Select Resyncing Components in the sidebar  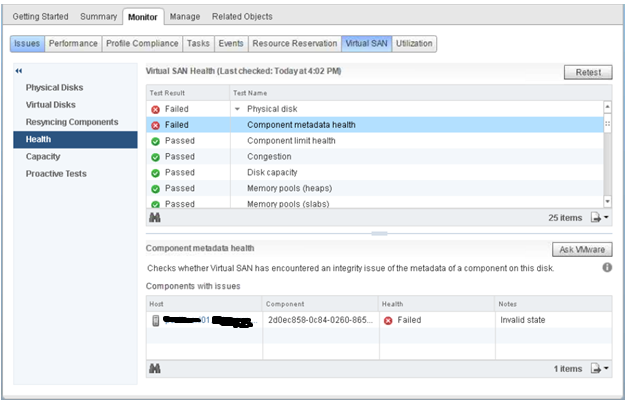(72, 122)
